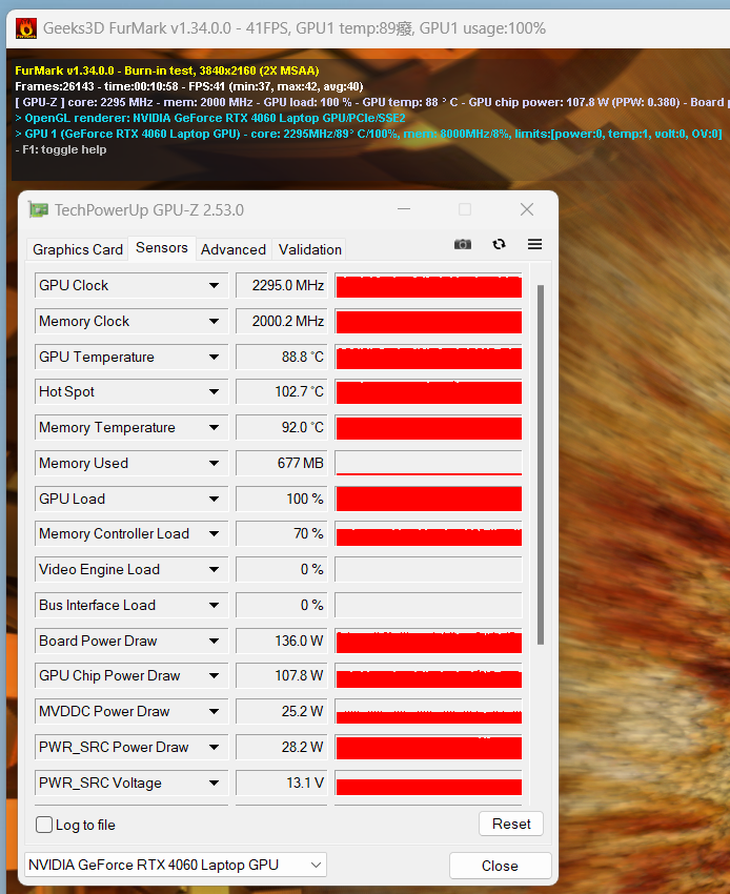The height and width of the screenshot is (894, 730).
Task: Click the Memory Controller Load graph
Action: [x=428, y=534]
